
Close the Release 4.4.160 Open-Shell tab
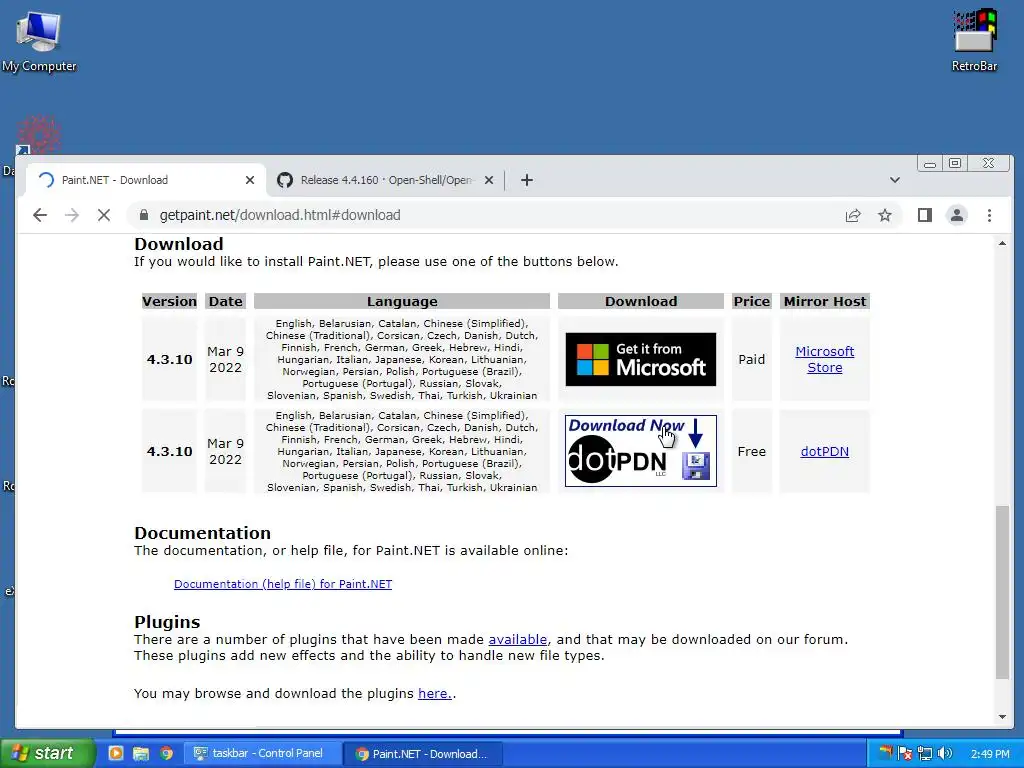[x=488, y=180]
